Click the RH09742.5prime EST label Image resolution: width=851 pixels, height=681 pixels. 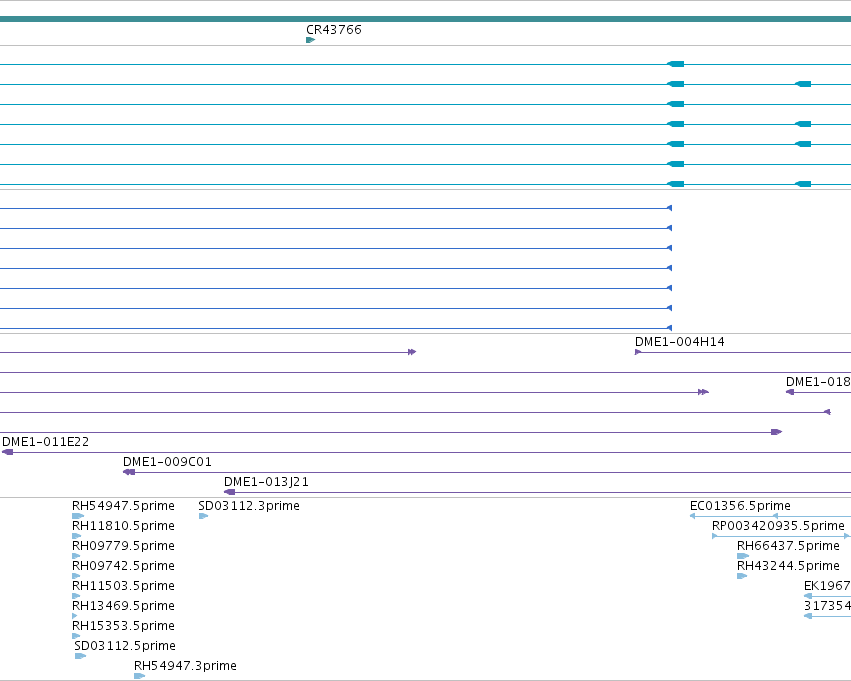(x=123, y=566)
